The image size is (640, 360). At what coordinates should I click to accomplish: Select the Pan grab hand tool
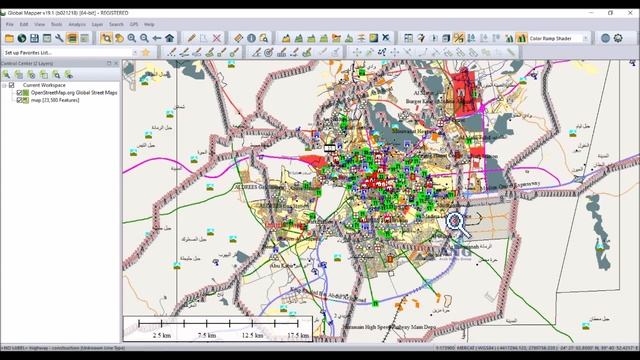[x=119, y=38]
